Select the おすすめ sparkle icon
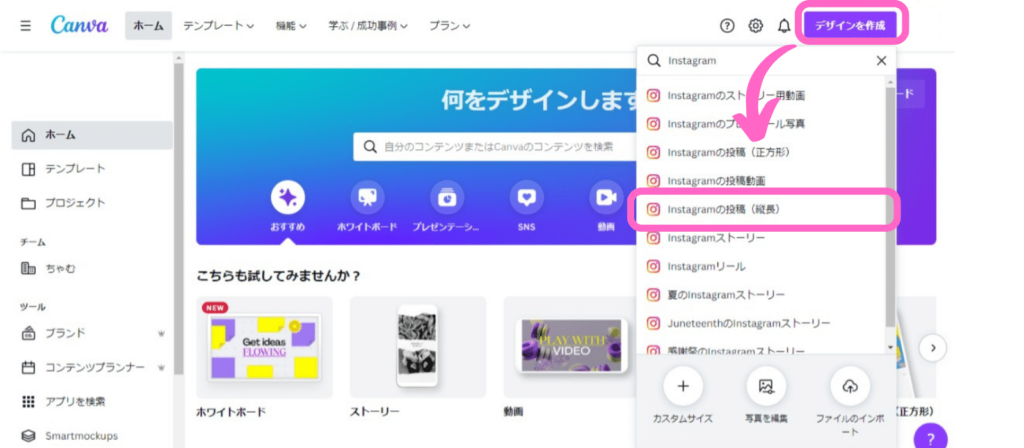The image size is (1024, 448). click(x=288, y=197)
